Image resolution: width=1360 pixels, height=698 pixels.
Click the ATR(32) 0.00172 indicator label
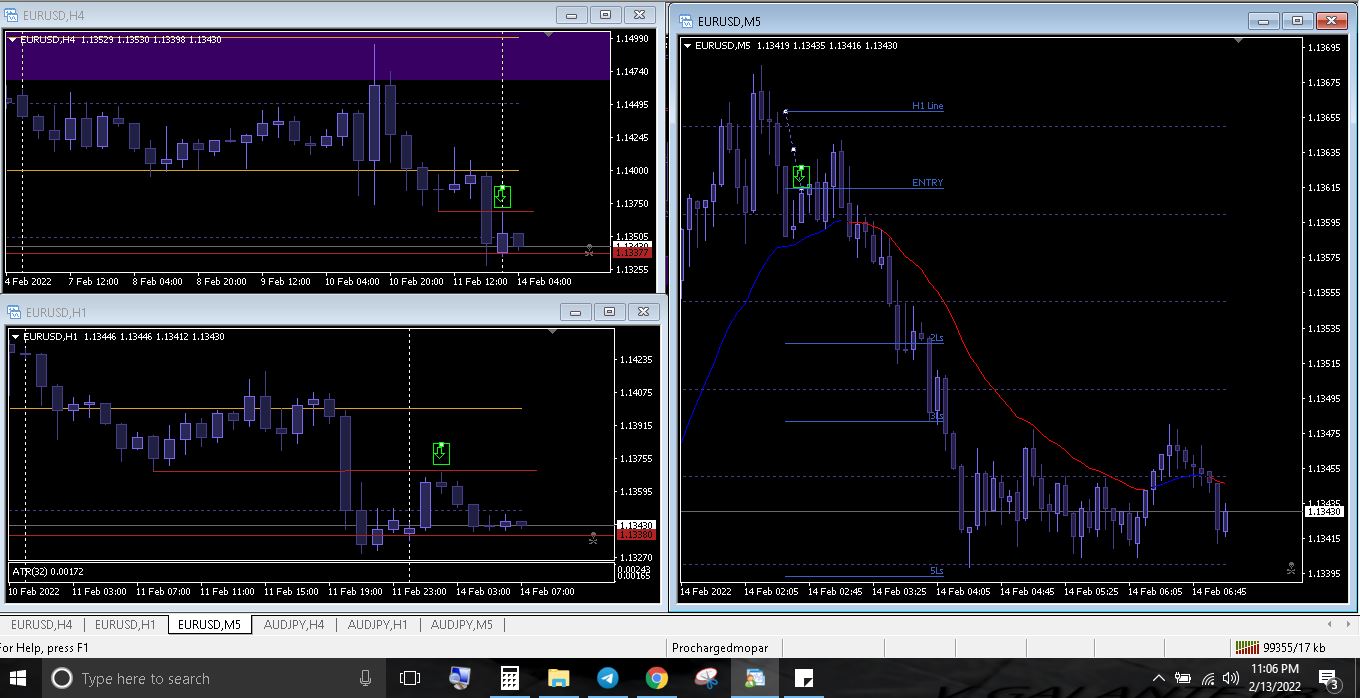coord(48,571)
